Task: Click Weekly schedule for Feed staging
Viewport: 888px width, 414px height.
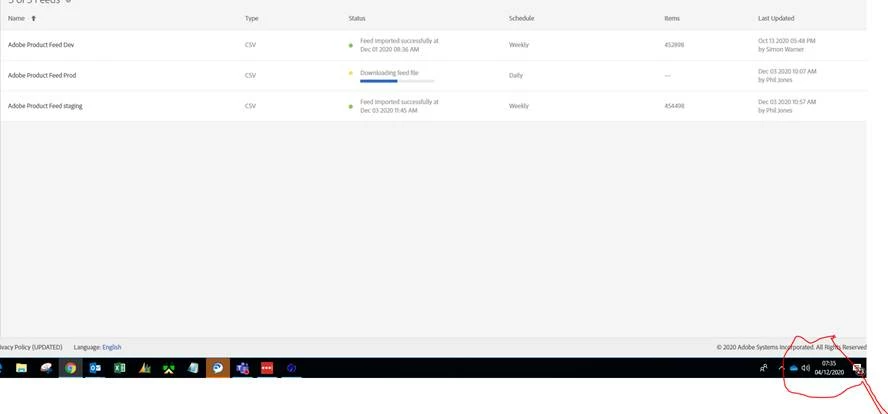Action: coord(518,106)
